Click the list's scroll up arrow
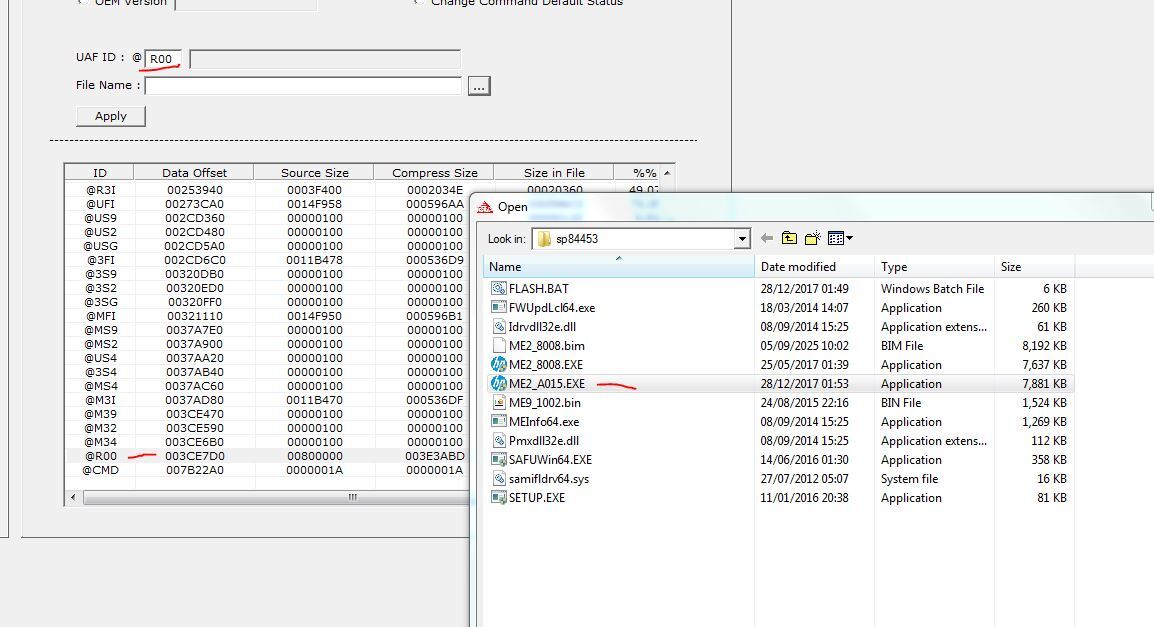The height and width of the screenshot is (627, 1154). (667, 173)
